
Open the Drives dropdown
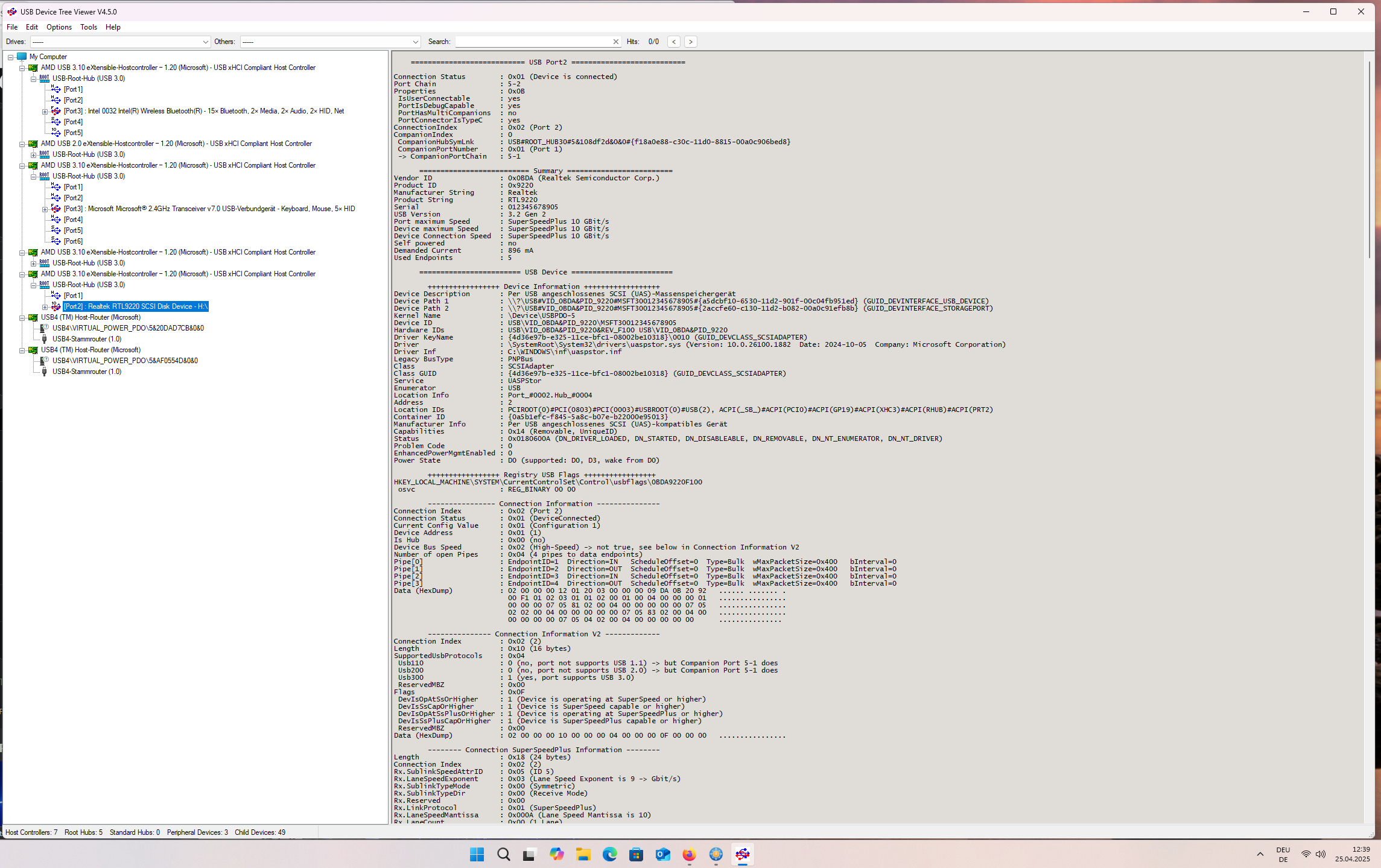pyautogui.click(x=205, y=42)
